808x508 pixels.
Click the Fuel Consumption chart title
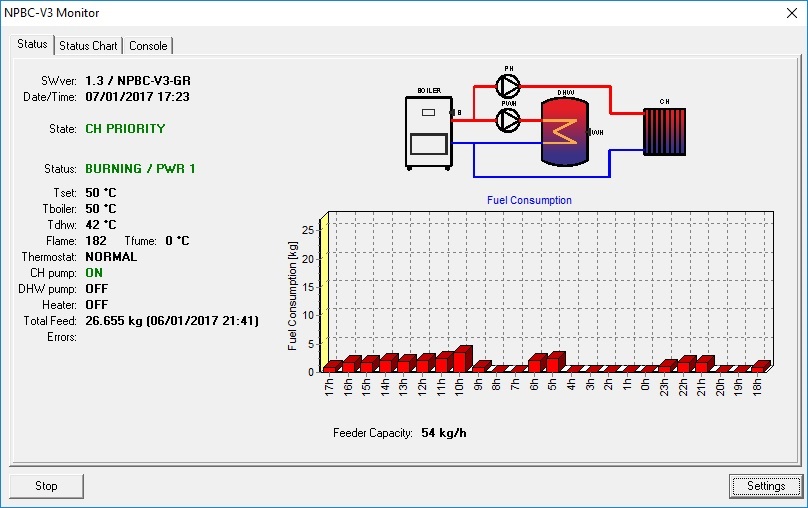[x=529, y=200]
